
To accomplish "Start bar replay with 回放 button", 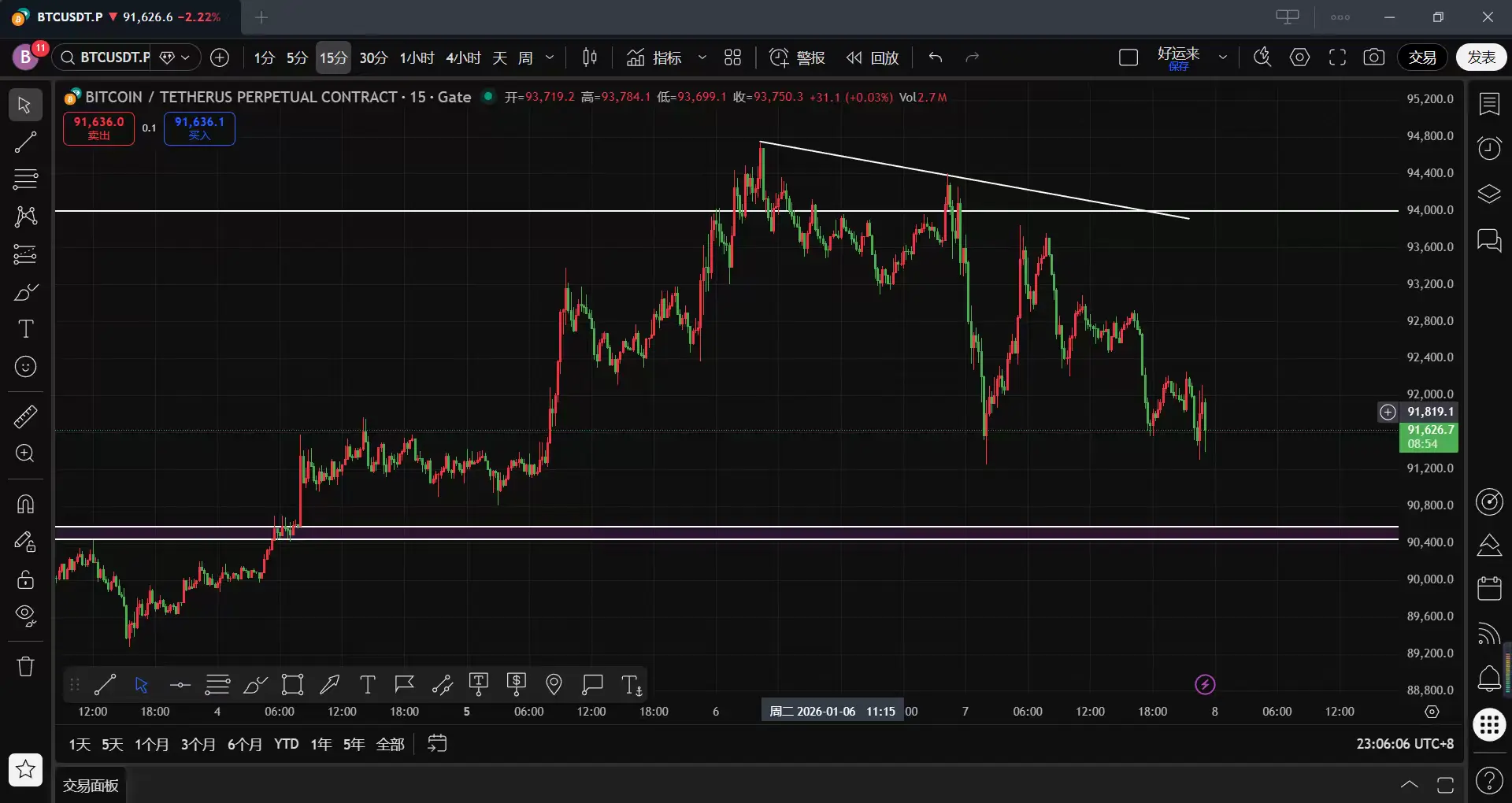I will (x=873, y=57).
